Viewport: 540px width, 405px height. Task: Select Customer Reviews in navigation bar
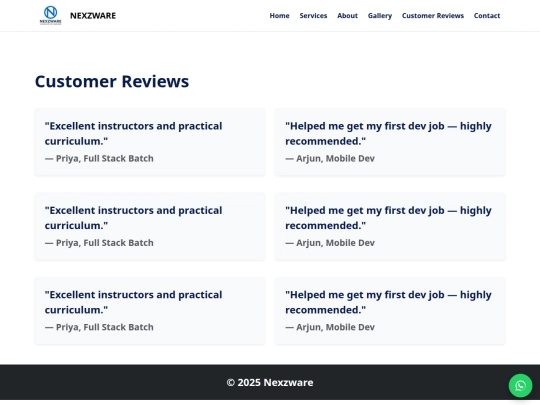[x=433, y=16]
